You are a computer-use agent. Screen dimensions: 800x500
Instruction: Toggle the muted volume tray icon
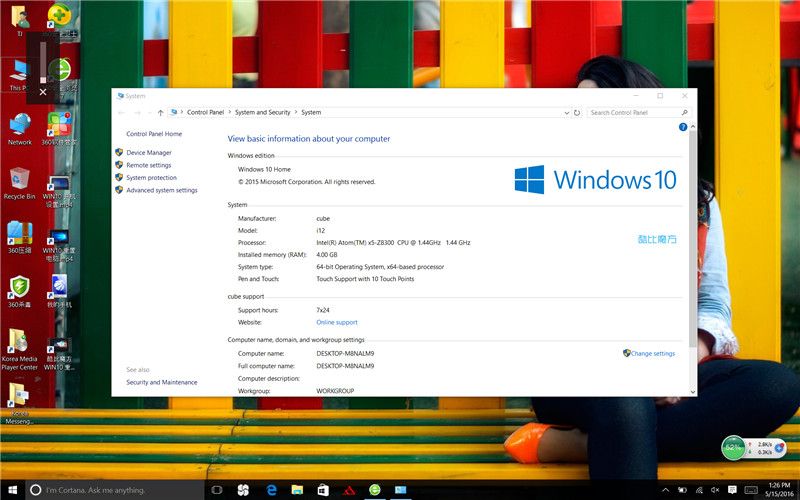click(715, 490)
